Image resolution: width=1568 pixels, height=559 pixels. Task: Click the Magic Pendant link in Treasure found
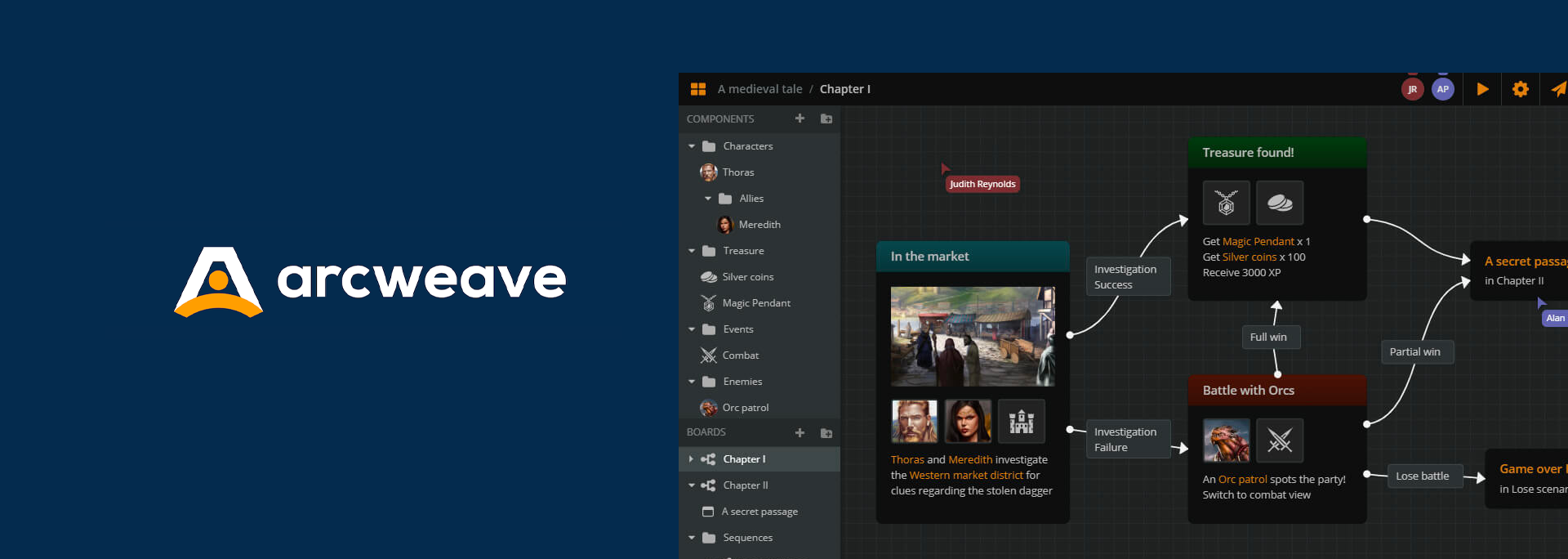click(x=1258, y=242)
